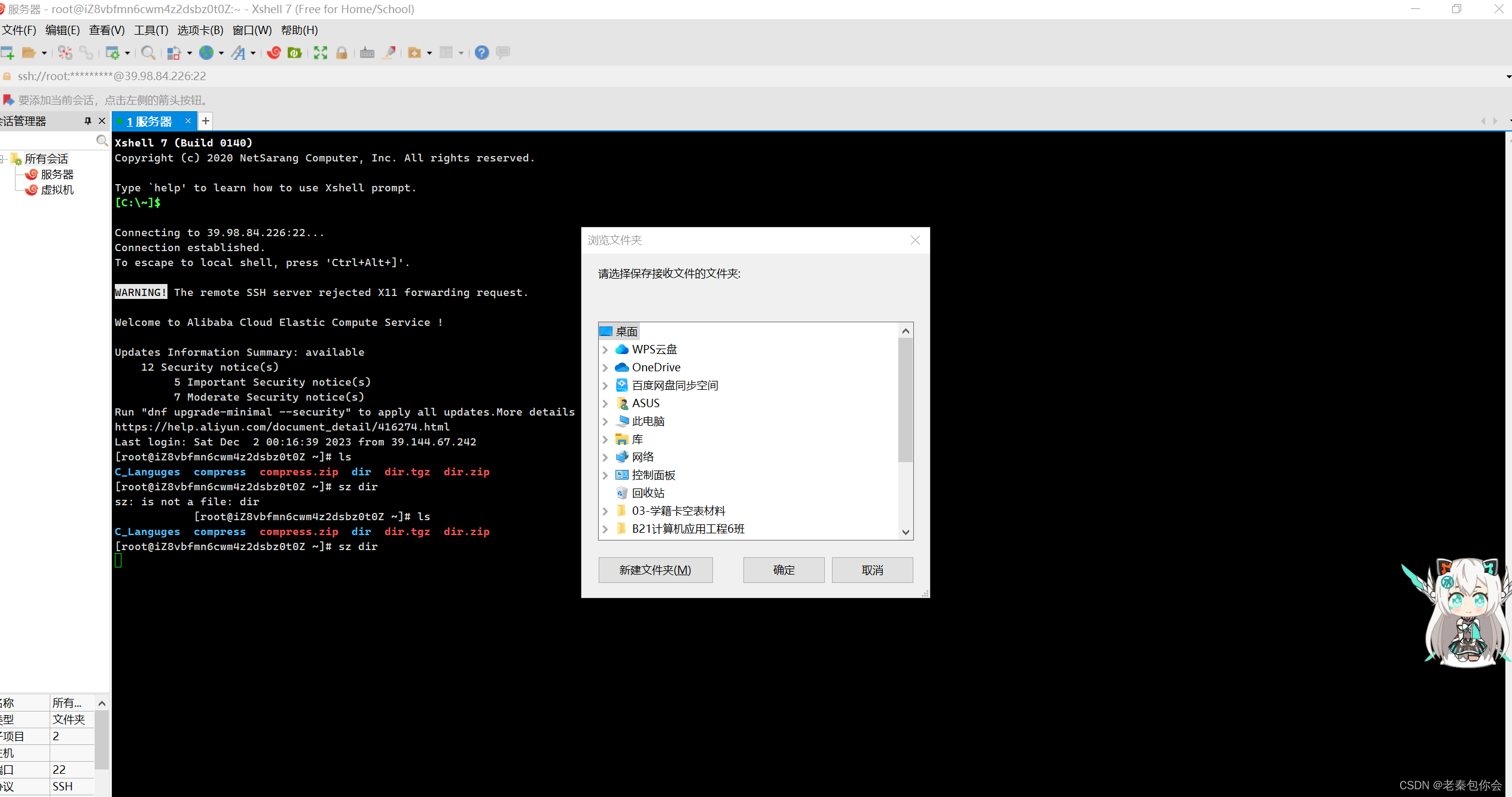
Task: Open the dropdown next to Open folder
Action: 44,53
